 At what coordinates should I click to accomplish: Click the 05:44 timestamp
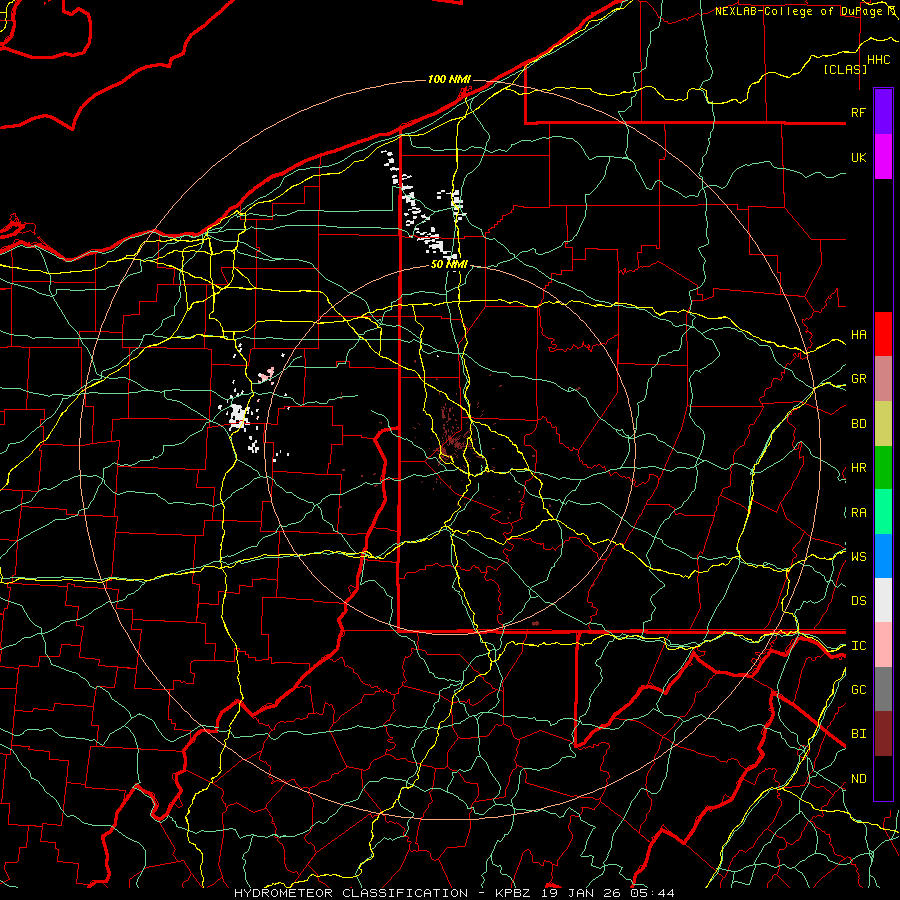click(x=652, y=893)
